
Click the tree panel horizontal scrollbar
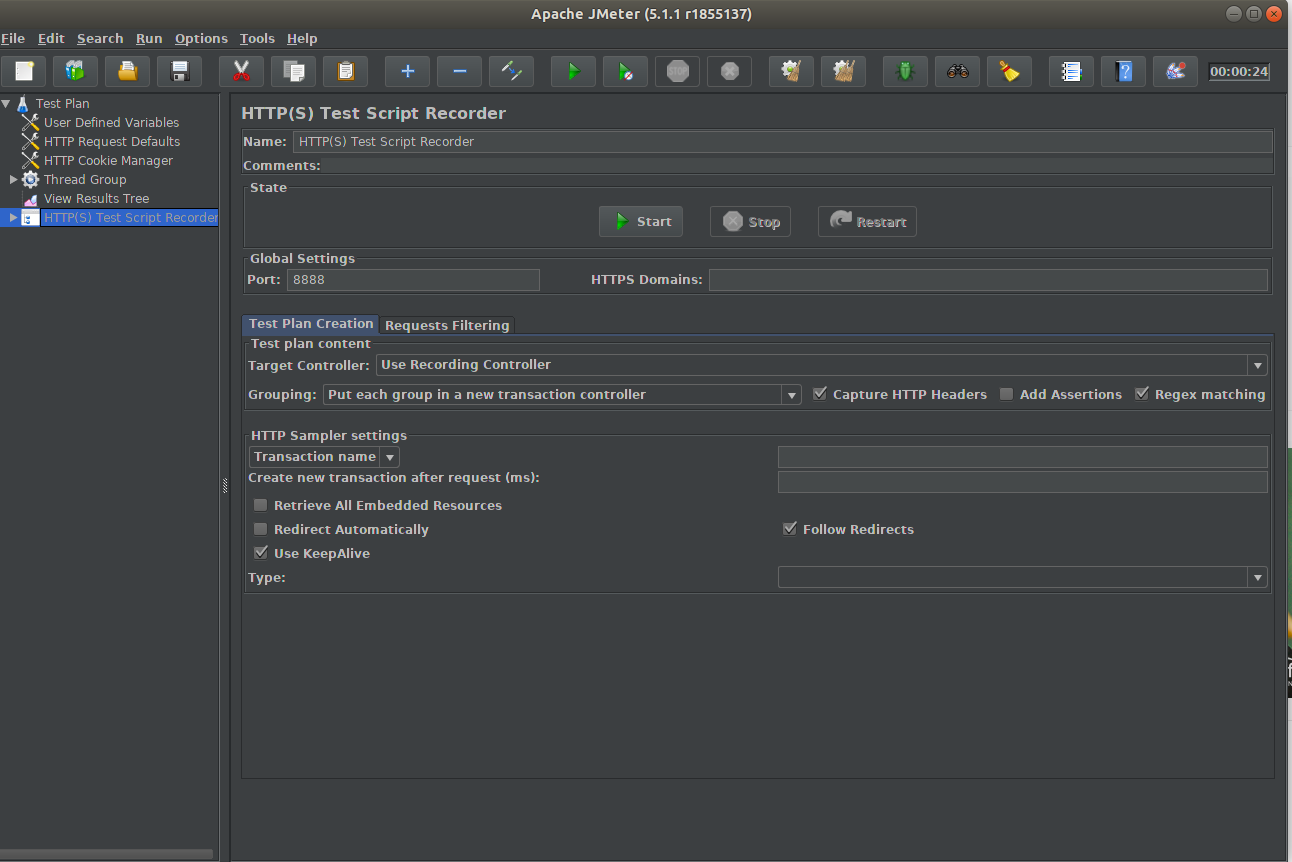(106, 854)
